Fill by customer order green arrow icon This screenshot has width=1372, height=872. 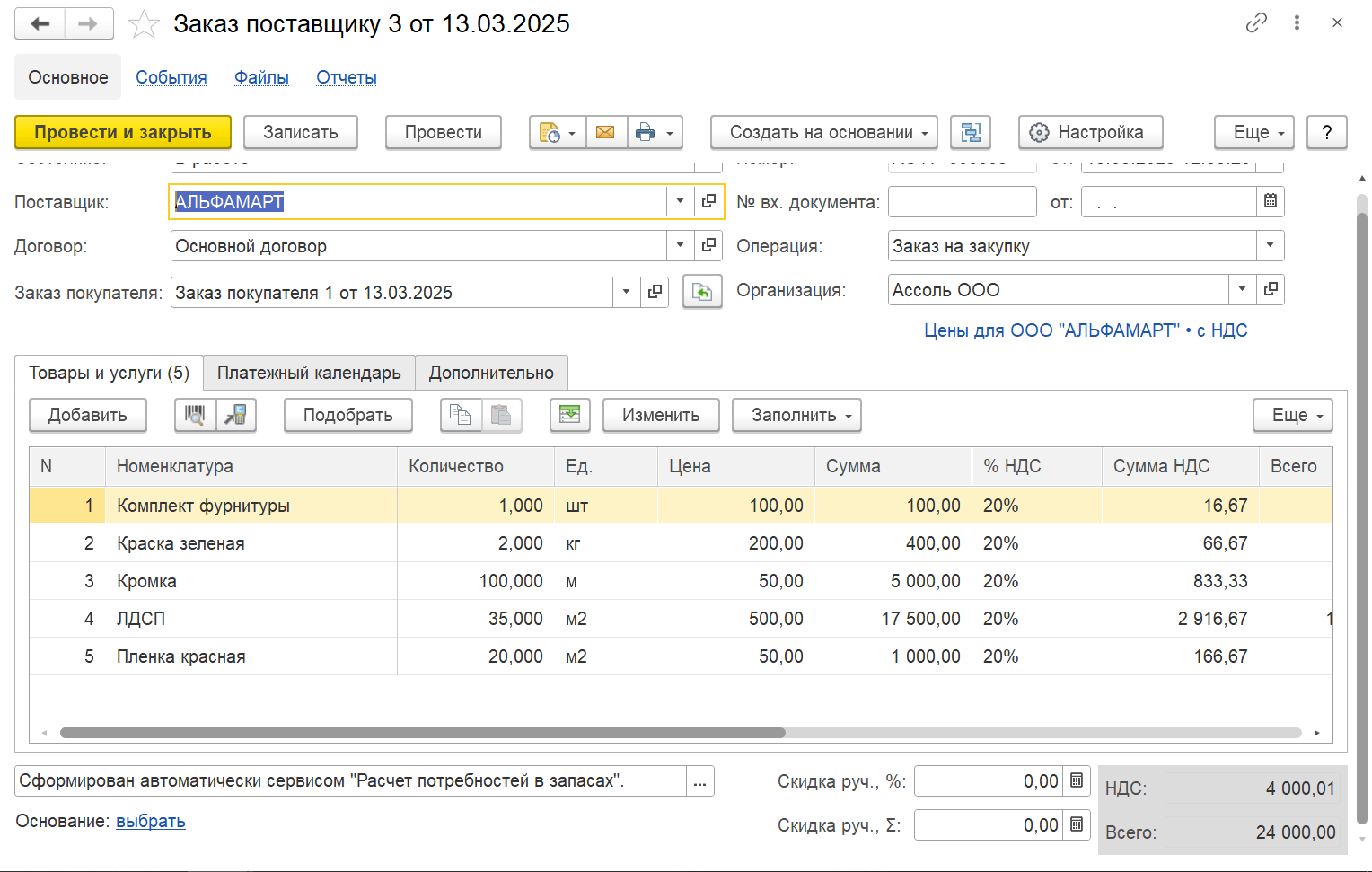[702, 292]
